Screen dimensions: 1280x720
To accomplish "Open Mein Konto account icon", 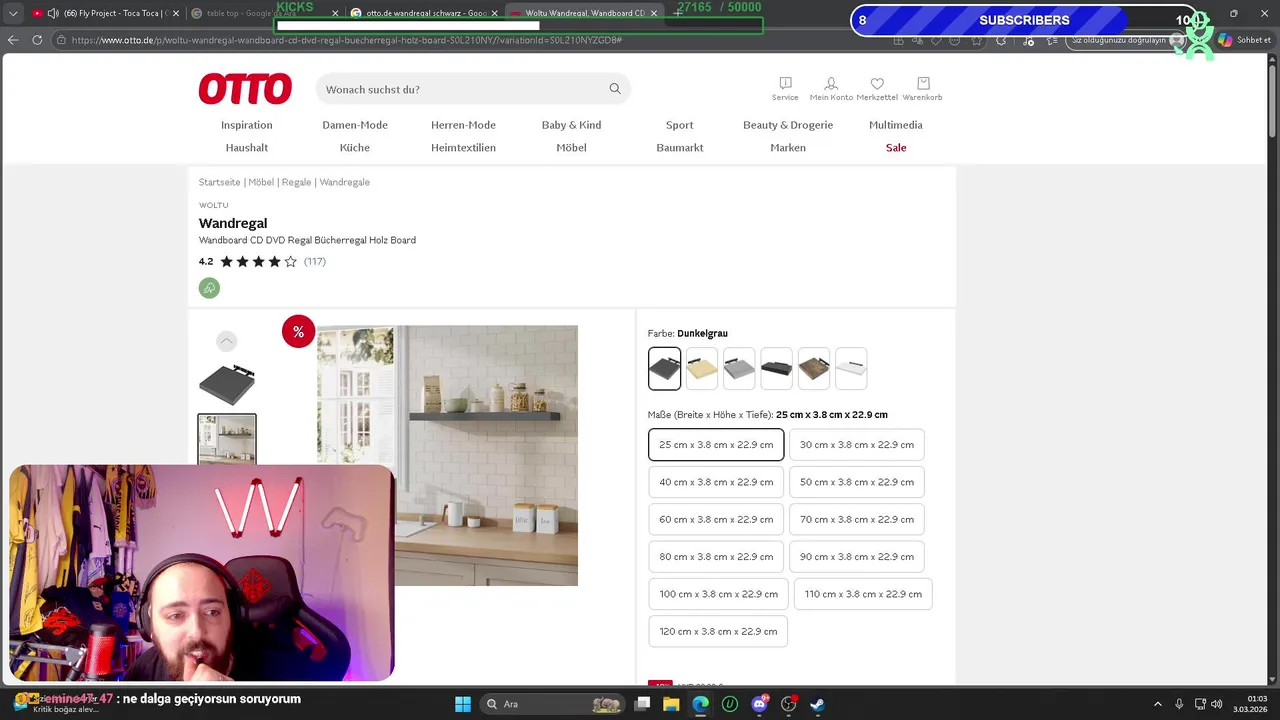I will point(831,88).
